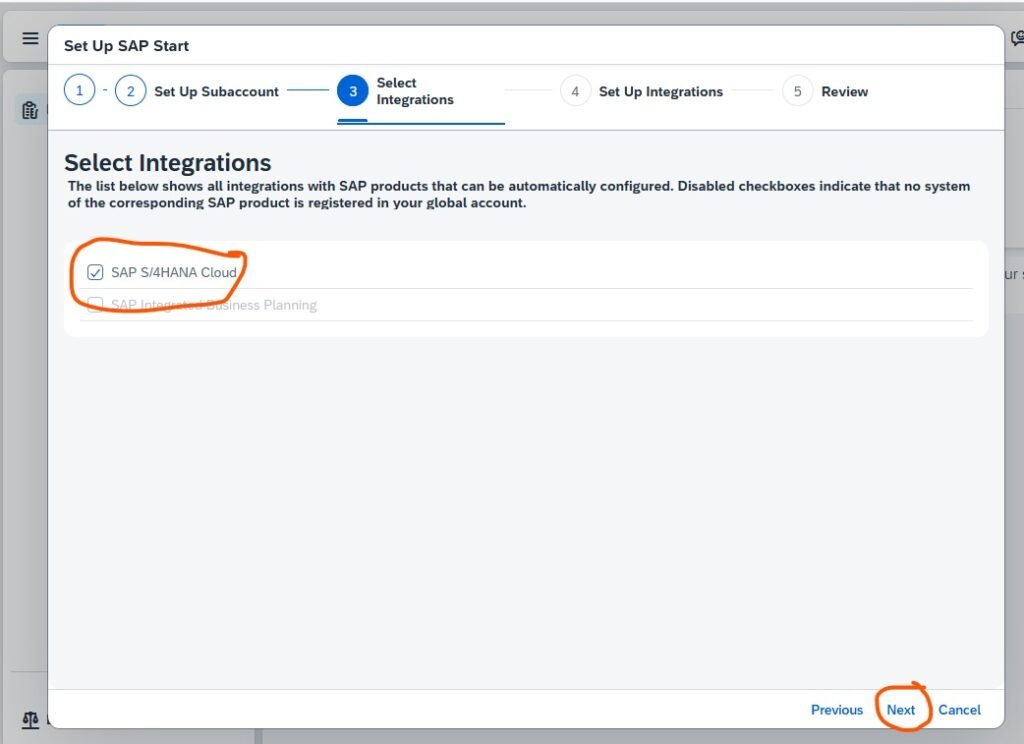Click the step 5 circle icon

(x=797, y=91)
